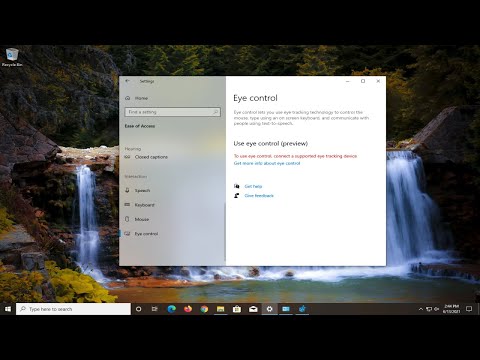Open Get more info about eye control link
This screenshot has height=360, width=480.
coord(267,163)
